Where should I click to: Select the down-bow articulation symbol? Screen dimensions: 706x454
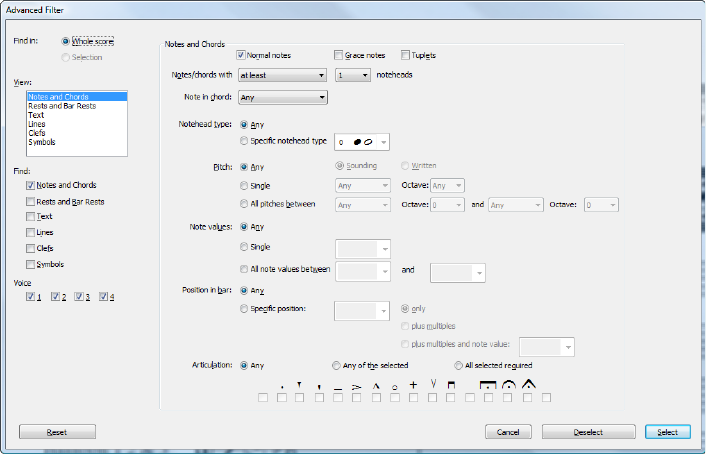[x=451, y=385]
